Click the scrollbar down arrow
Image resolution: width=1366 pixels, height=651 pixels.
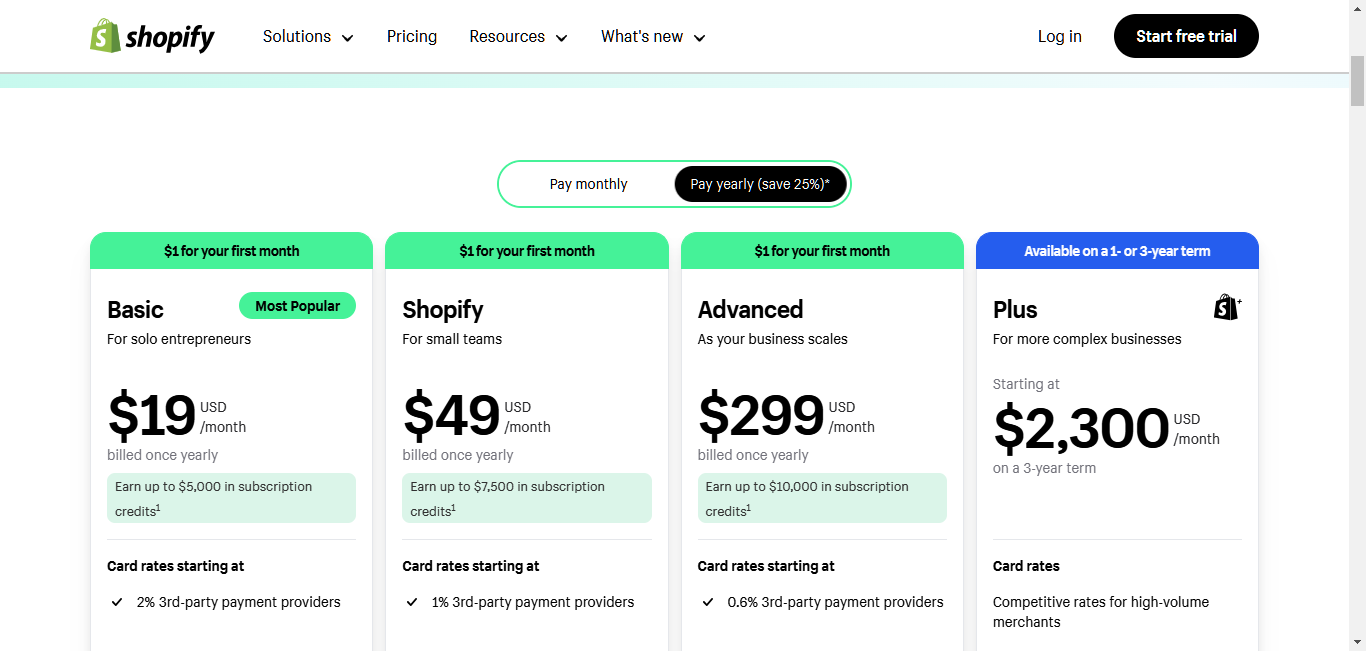1357,642
